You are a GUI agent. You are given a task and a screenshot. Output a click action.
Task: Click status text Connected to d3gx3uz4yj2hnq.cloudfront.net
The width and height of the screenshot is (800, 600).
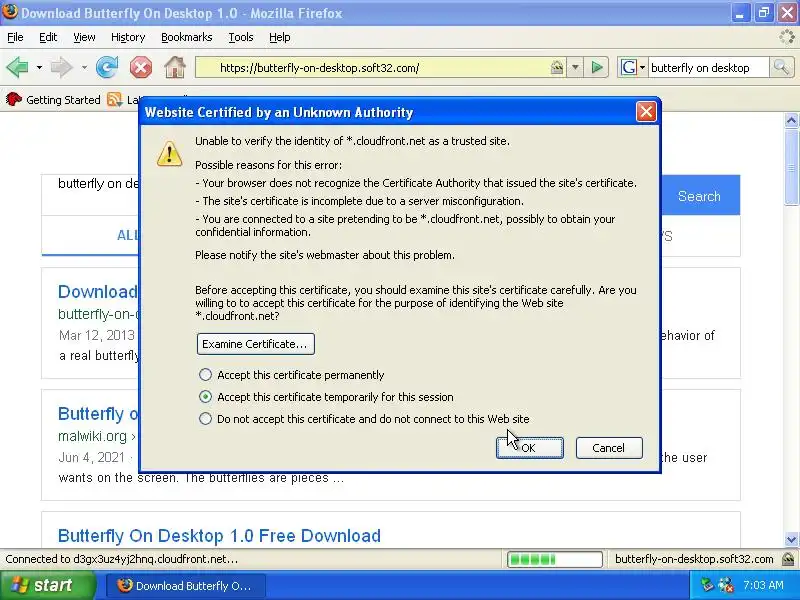click(x=121, y=559)
